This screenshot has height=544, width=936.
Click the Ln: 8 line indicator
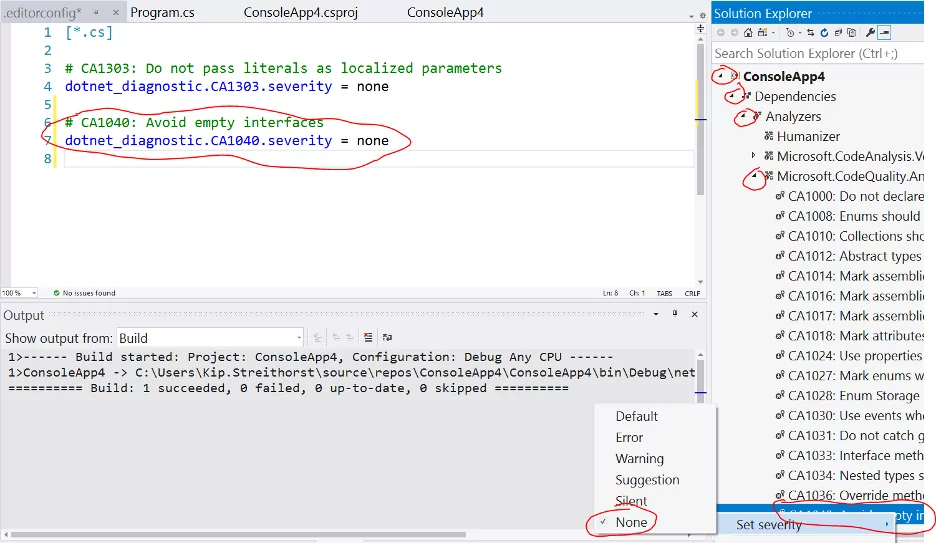(x=611, y=293)
